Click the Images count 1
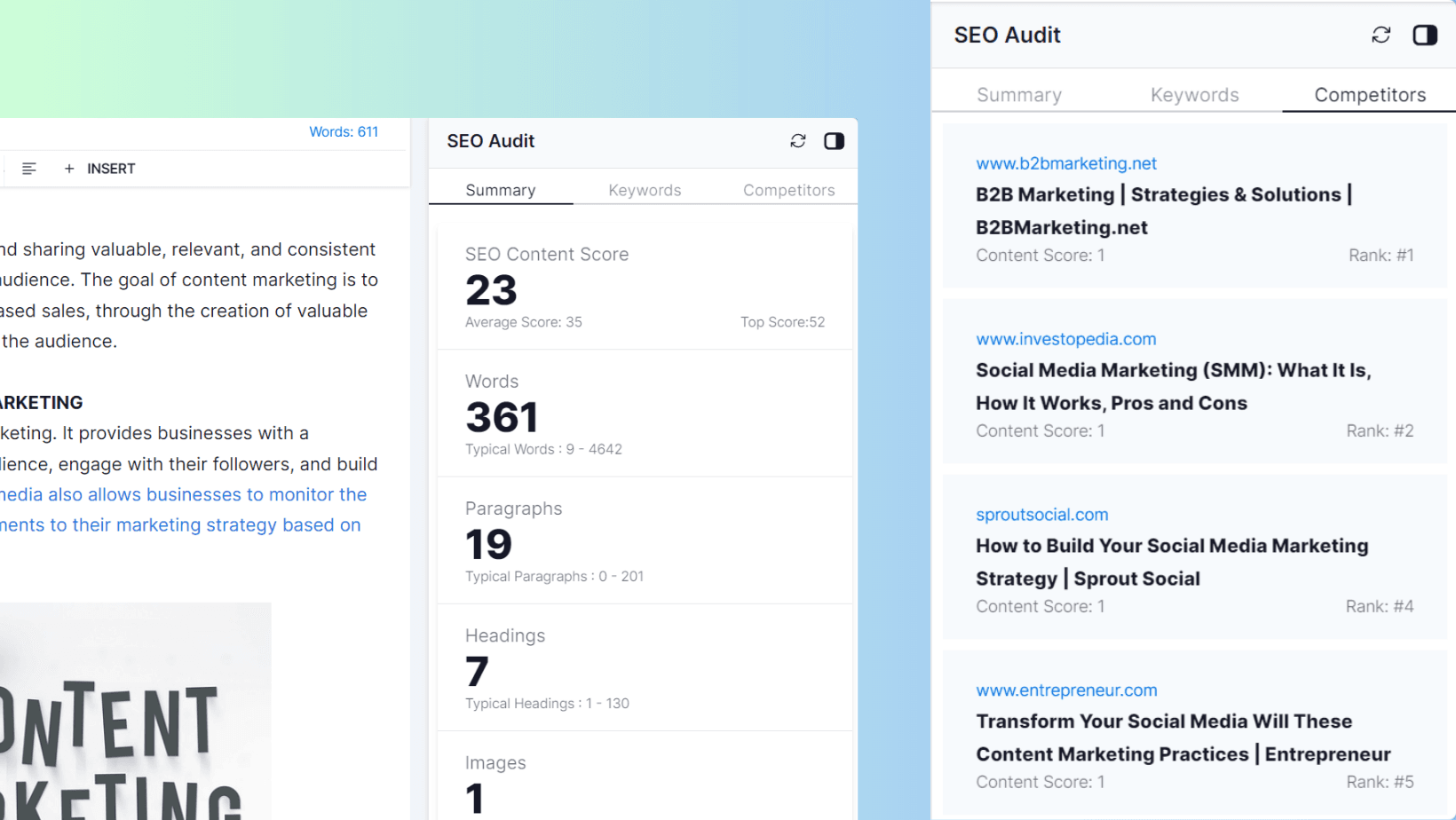 (x=475, y=798)
